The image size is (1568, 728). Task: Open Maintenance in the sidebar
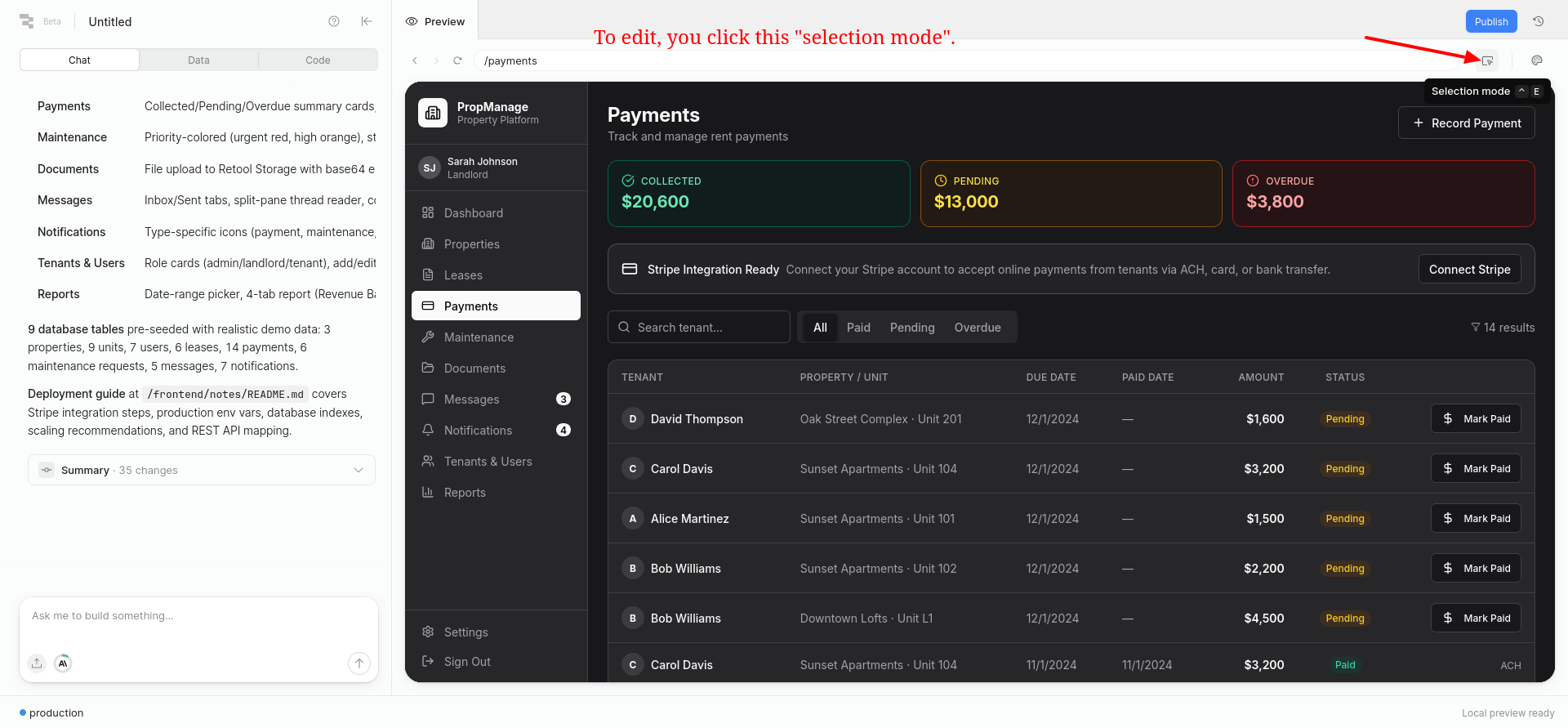pos(496,337)
